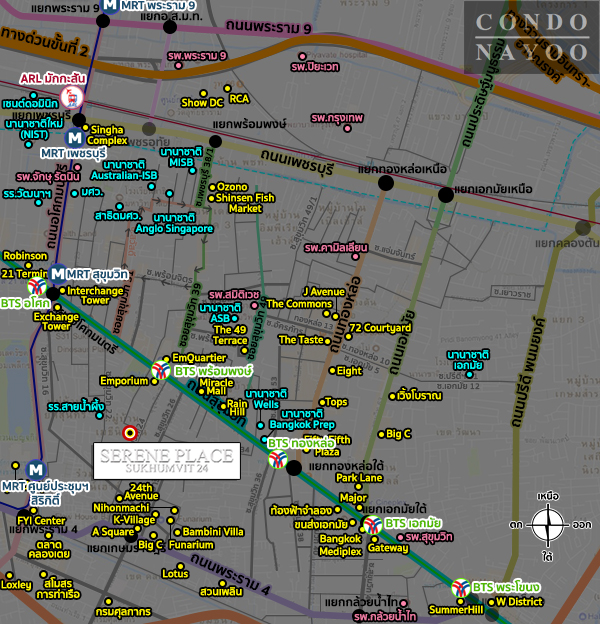
Task: Click the Robinson label
Action: tap(25, 255)
